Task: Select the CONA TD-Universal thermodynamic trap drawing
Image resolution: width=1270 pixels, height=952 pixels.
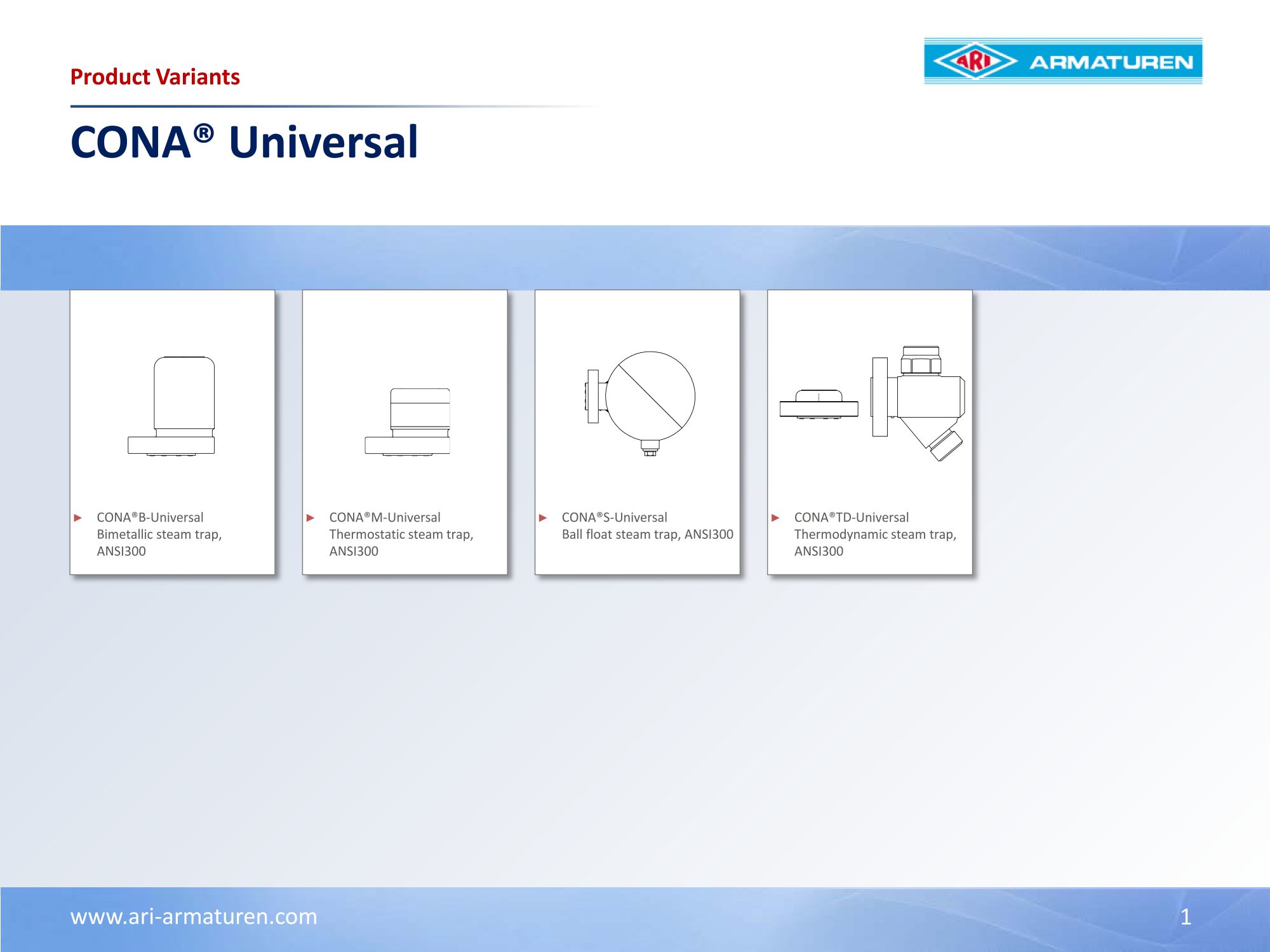Action: (x=872, y=403)
